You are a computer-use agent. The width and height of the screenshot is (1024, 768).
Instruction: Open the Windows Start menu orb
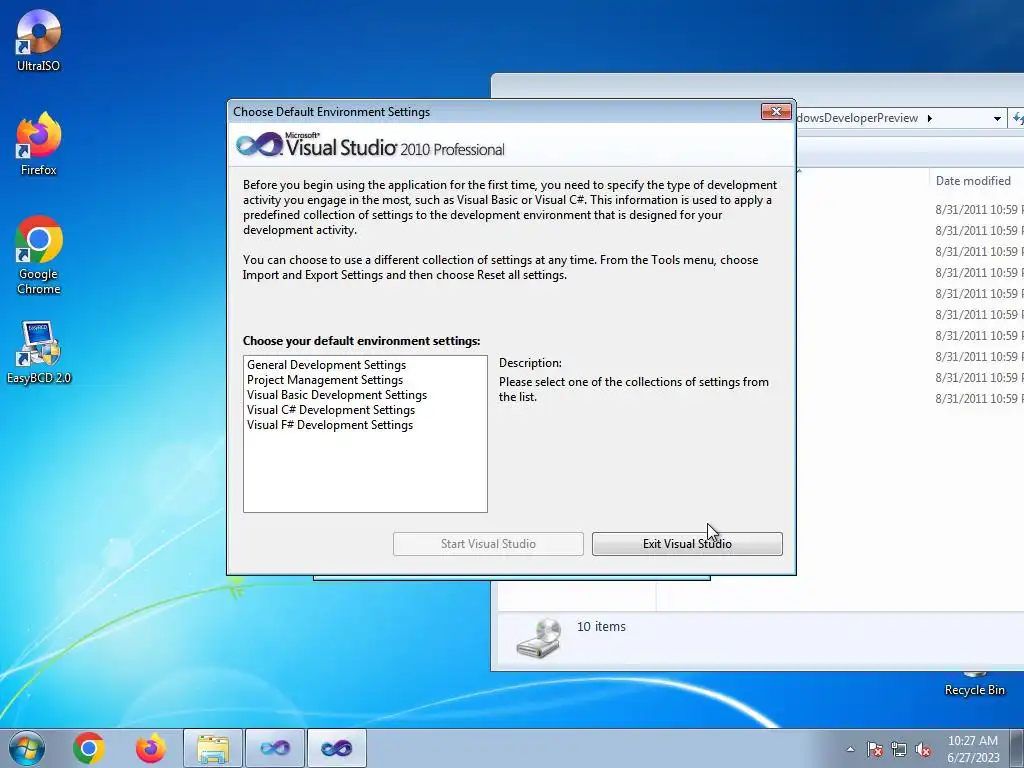[x=27, y=748]
